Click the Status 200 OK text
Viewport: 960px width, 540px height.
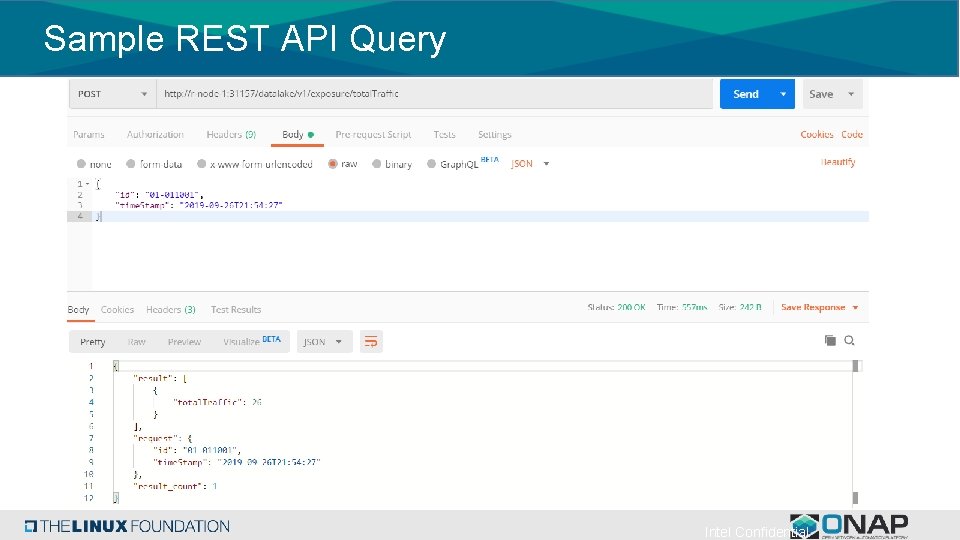point(617,307)
